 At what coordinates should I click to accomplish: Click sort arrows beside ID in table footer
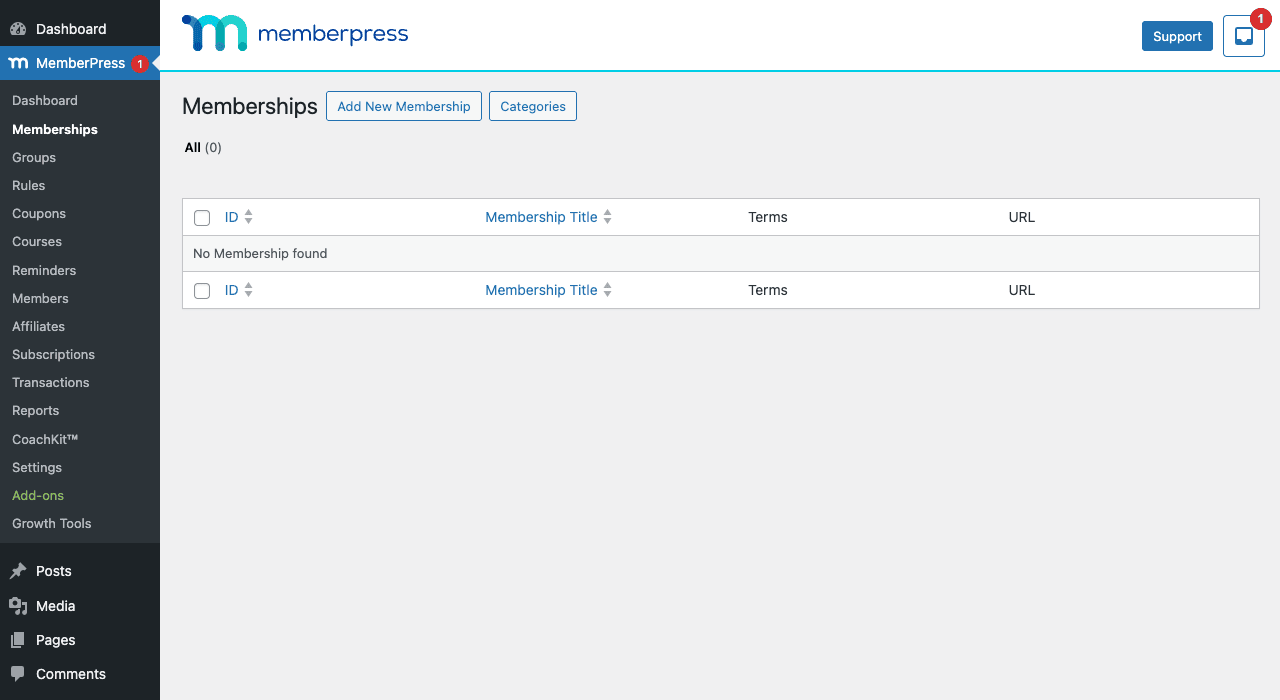[249, 290]
